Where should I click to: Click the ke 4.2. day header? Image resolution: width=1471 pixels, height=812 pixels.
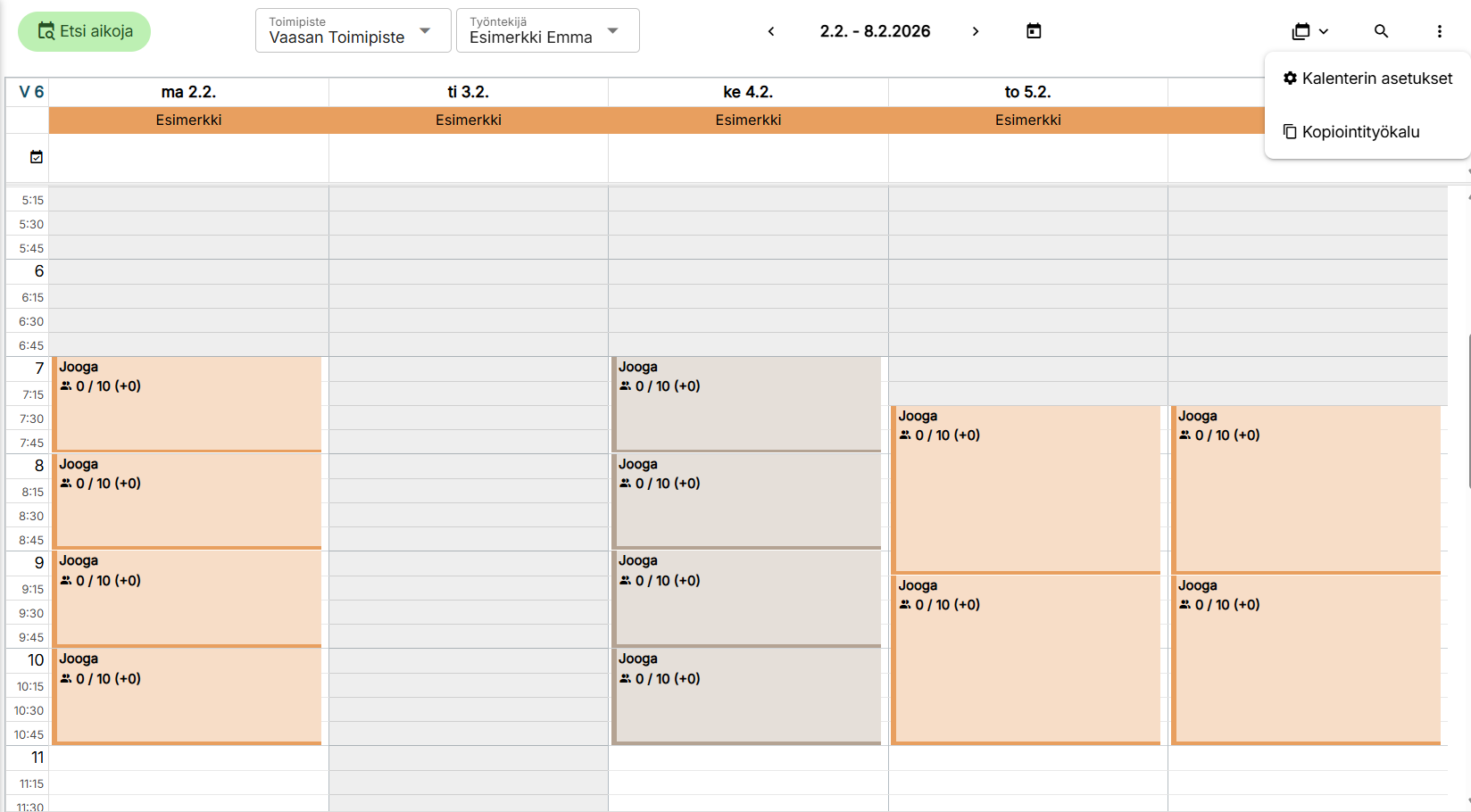pyautogui.click(x=748, y=92)
